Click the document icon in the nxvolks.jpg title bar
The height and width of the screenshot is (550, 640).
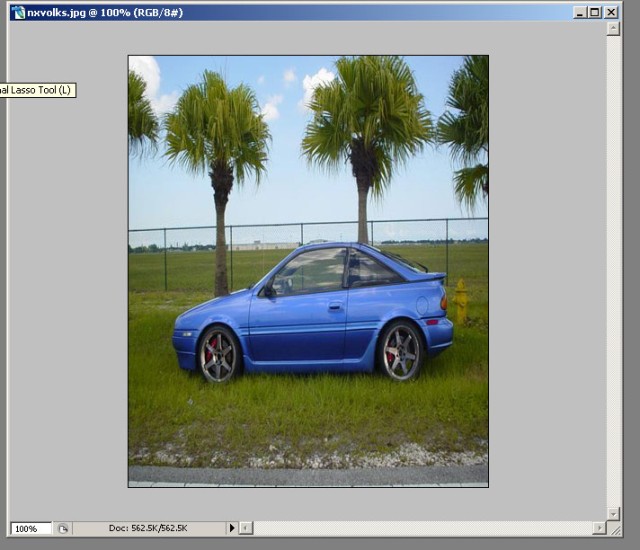[x=18, y=12]
